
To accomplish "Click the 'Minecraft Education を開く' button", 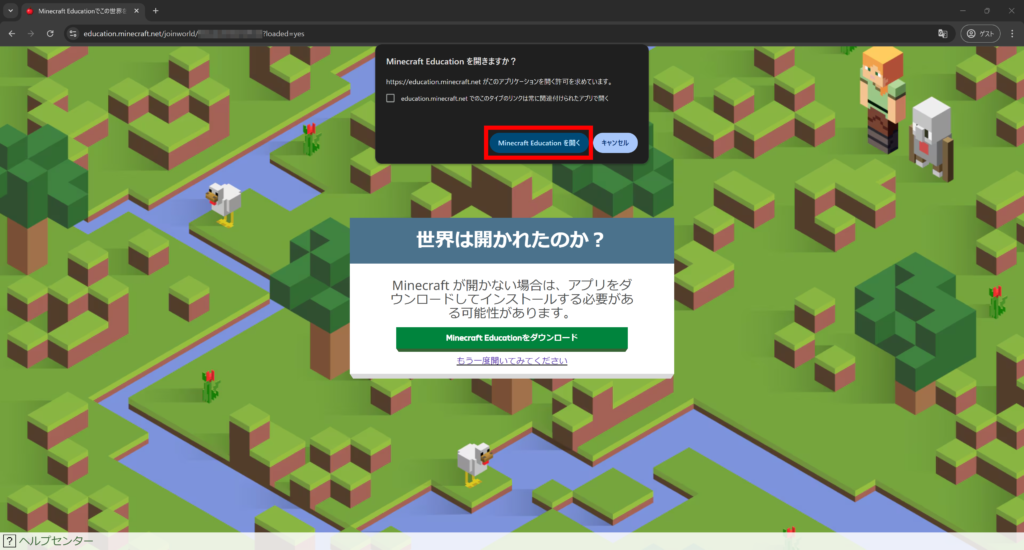I will click(x=539, y=143).
